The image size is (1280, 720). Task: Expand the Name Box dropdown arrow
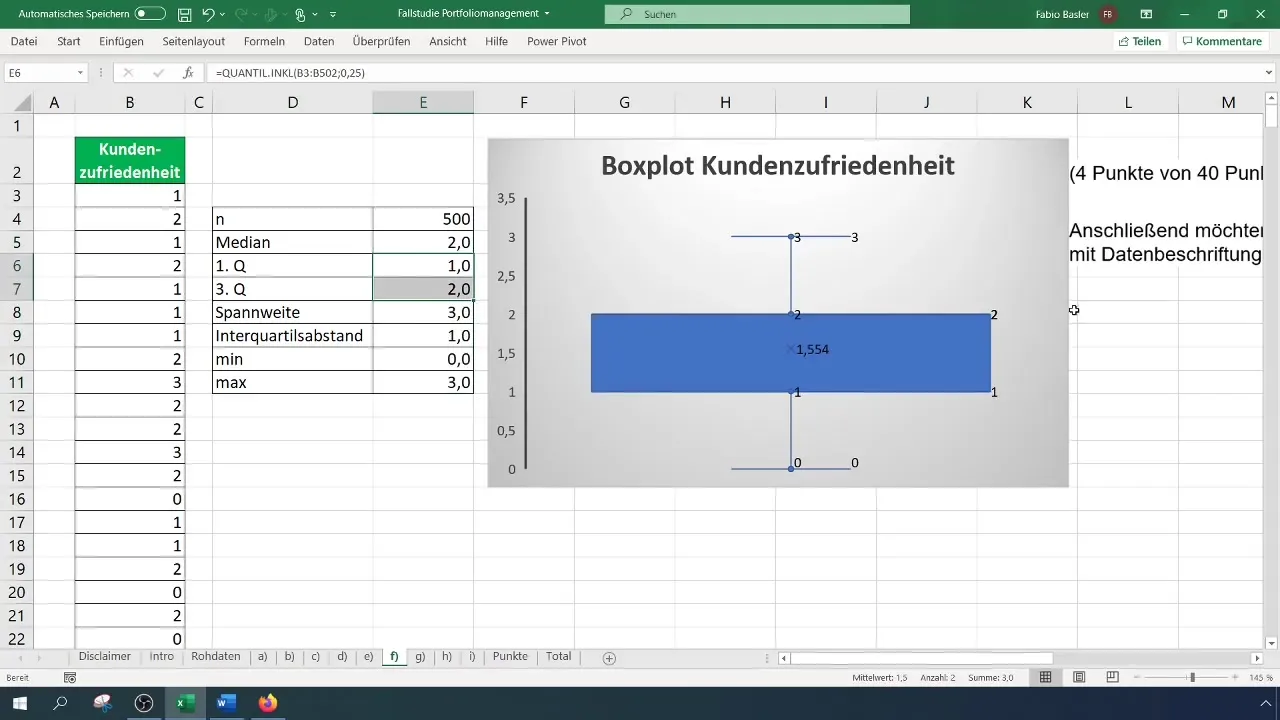80,73
